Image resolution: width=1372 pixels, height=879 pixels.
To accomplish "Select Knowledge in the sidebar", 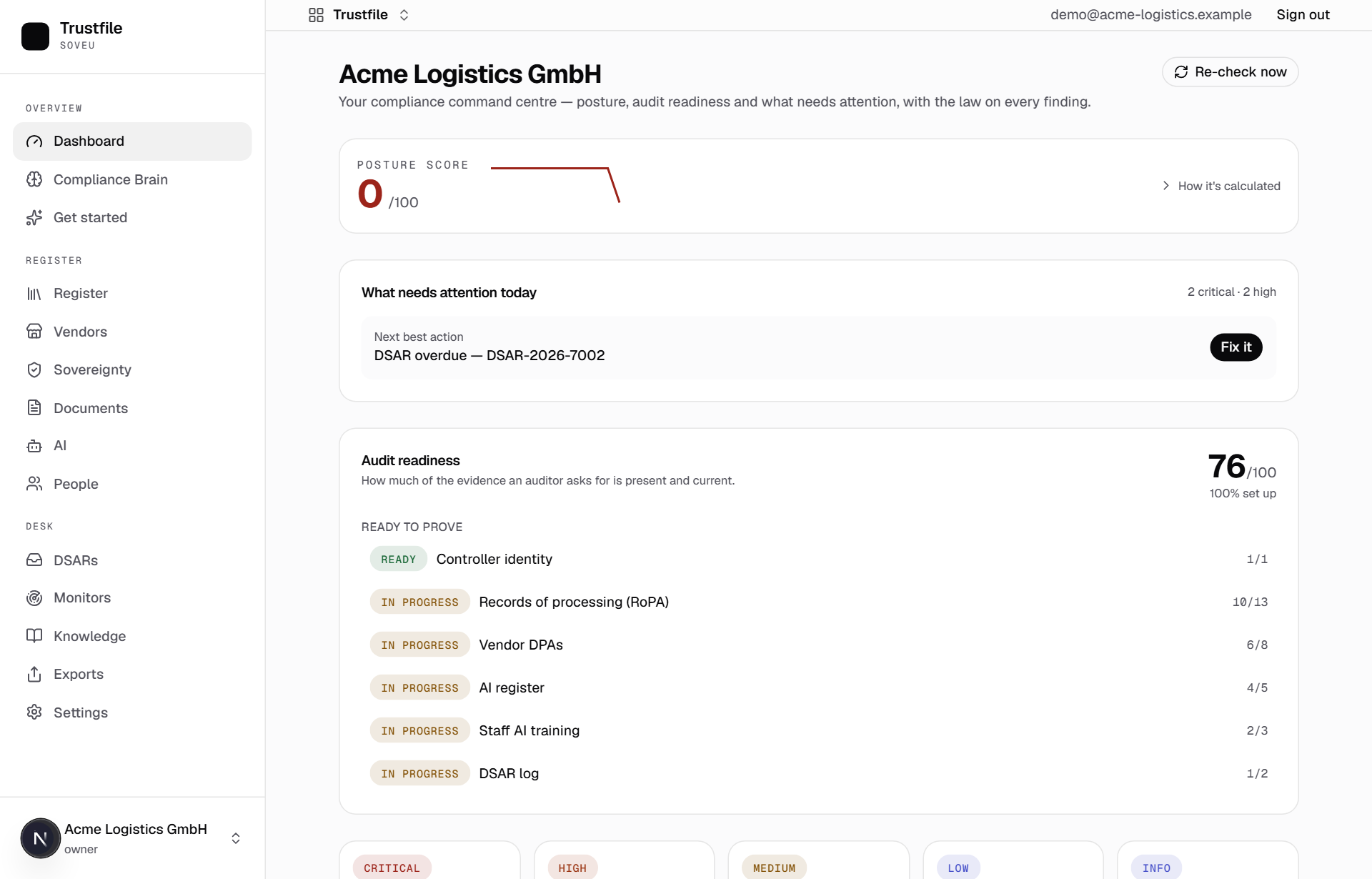I will pos(132,636).
